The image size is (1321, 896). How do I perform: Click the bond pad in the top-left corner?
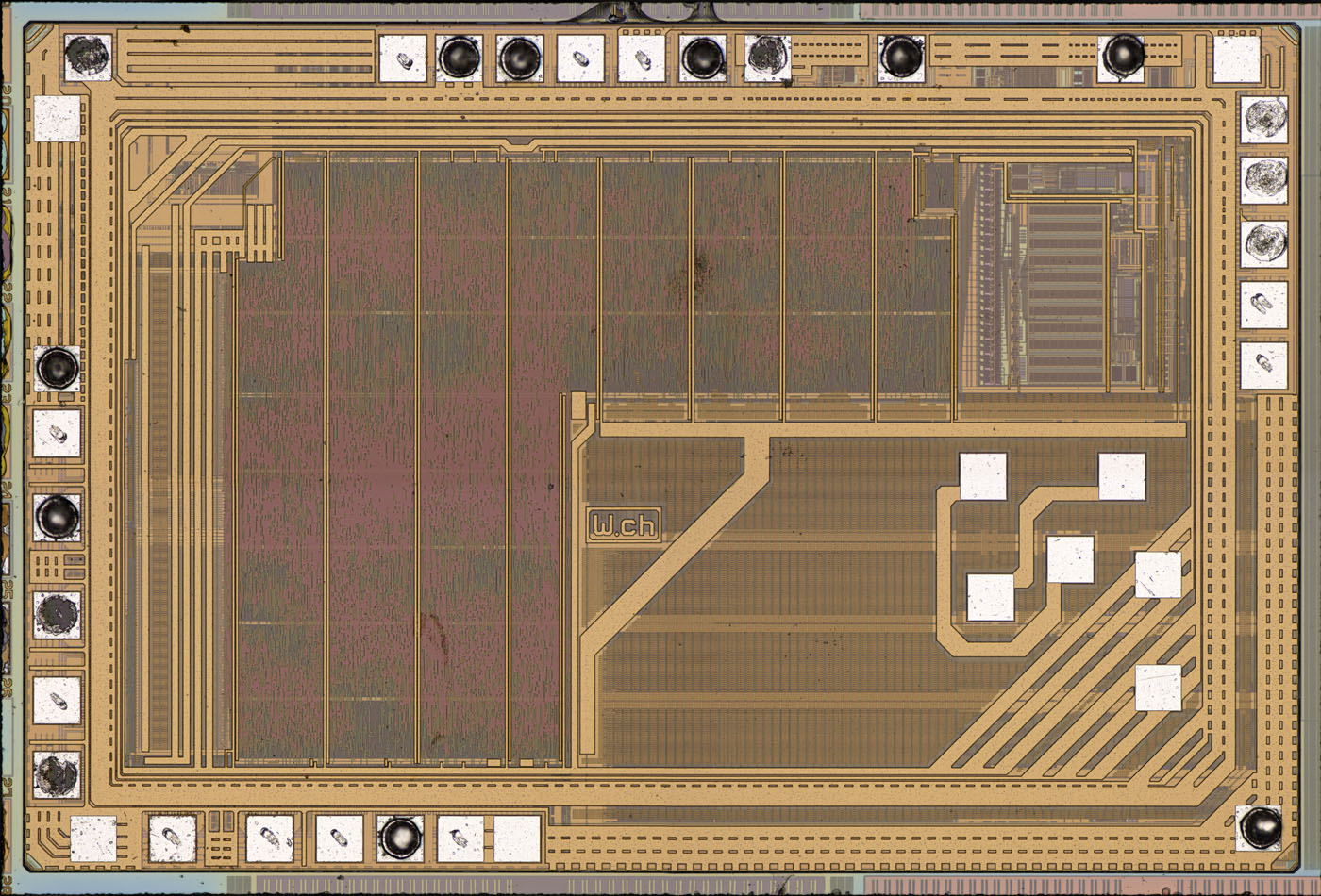click(88, 57)
